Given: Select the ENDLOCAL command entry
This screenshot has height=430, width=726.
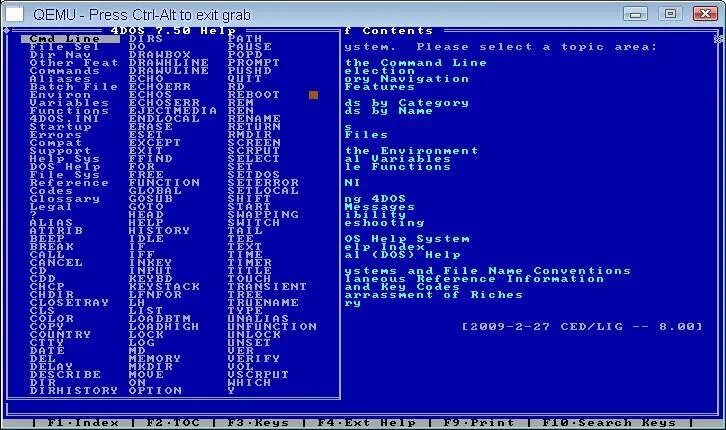Looking at the screenshot, I should (x=164, y=118).
